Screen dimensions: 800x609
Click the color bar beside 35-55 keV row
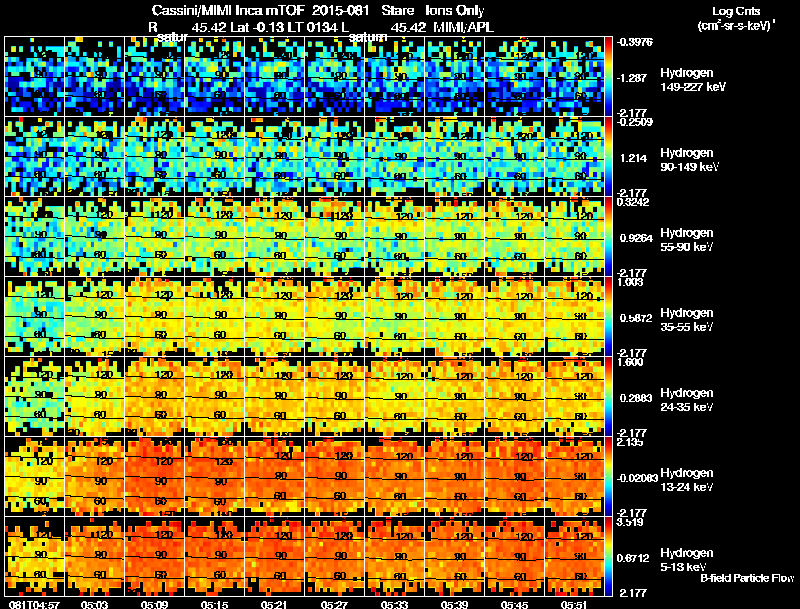click(x=608, y=317)
